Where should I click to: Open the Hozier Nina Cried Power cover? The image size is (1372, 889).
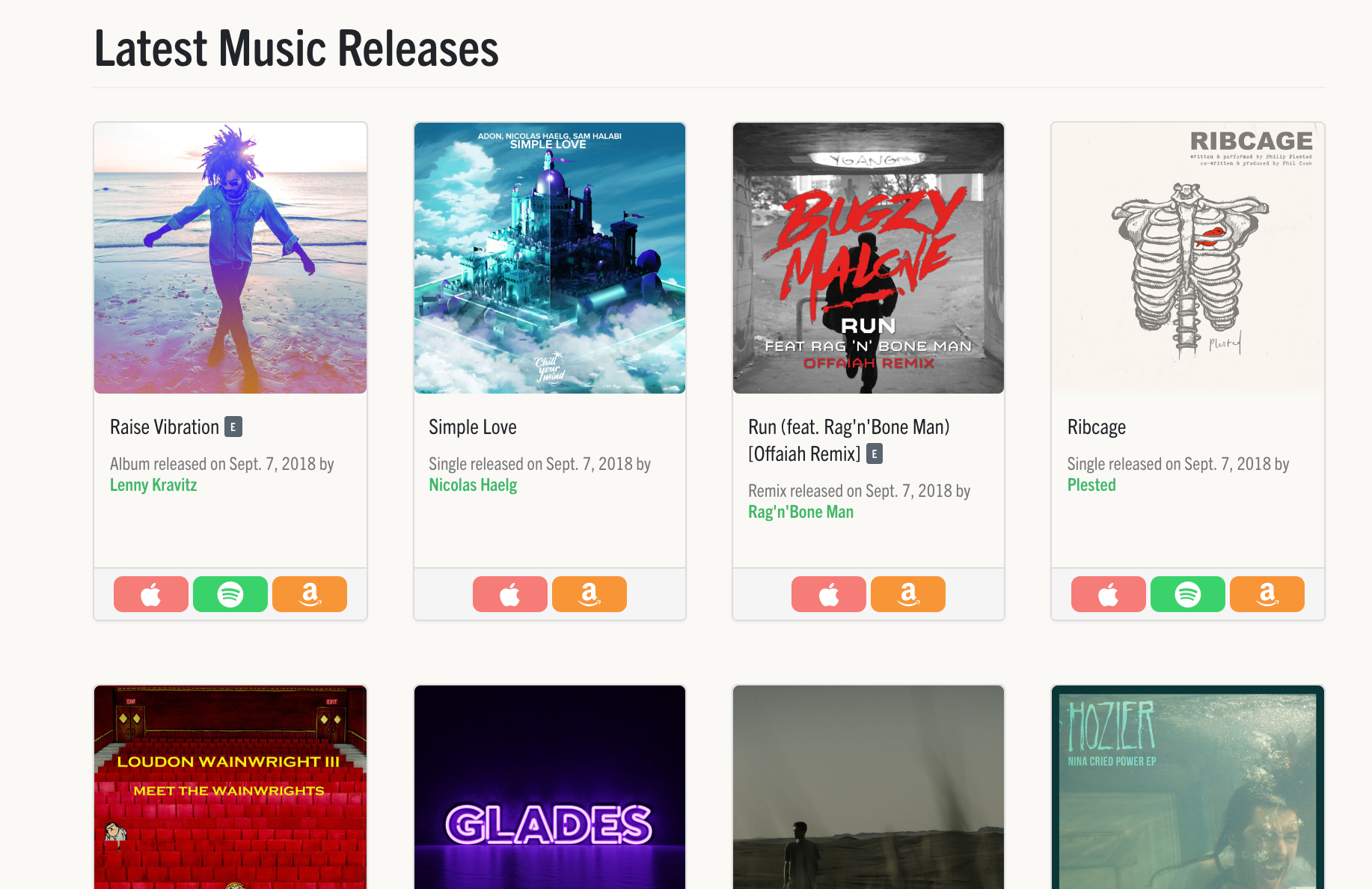(x=1188, y=787)
